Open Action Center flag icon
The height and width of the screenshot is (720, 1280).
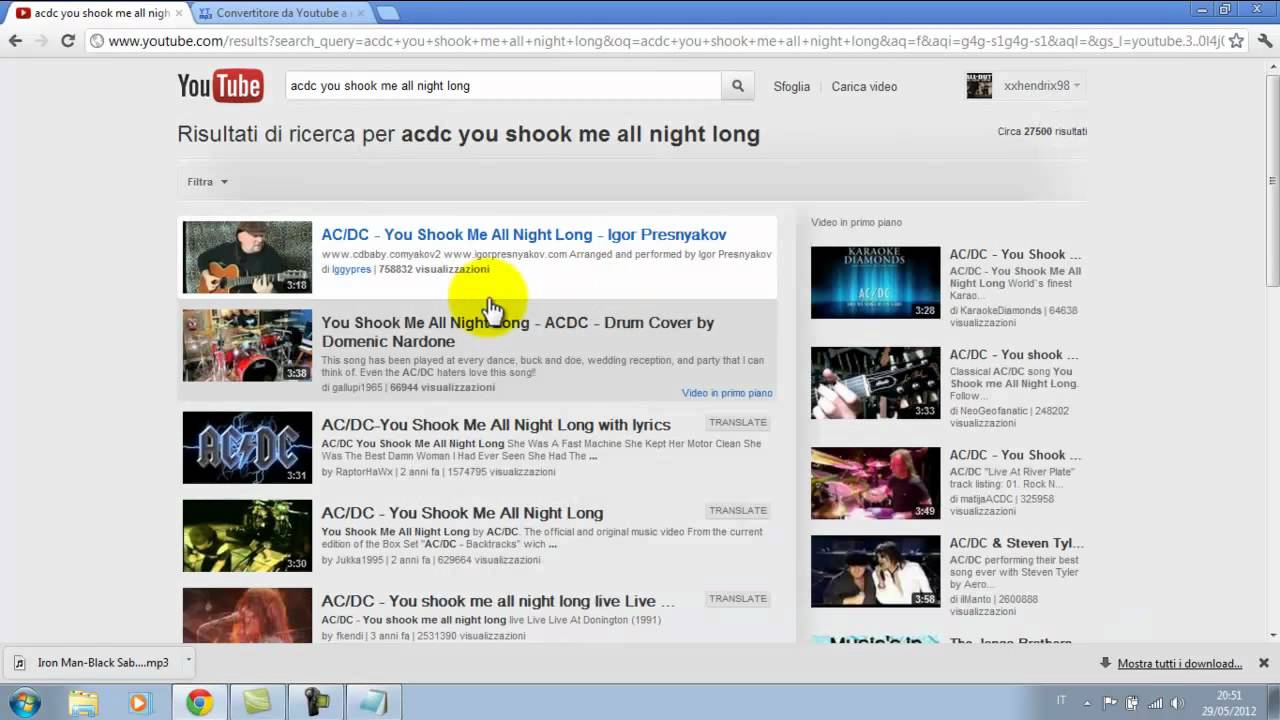[1110, 702]
